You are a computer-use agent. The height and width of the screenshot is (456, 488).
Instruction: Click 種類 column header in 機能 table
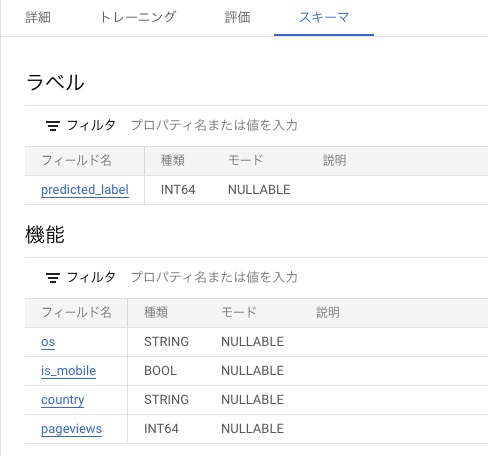156,313
